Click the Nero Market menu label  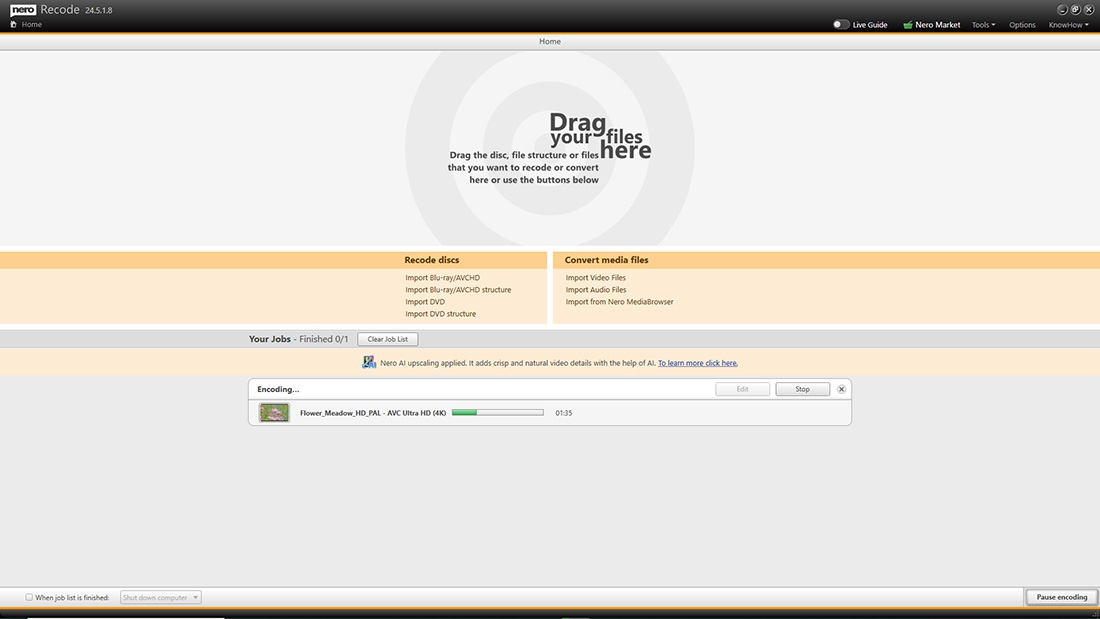tap(937, 25)
